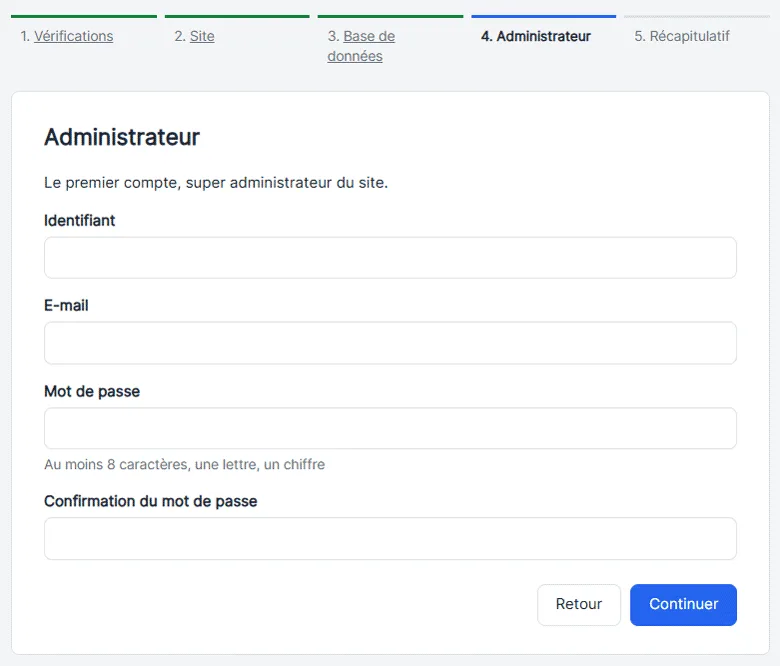Click text "Le premier compte, super administrateur du site."
Screen dimensions: 780x666
216,183
